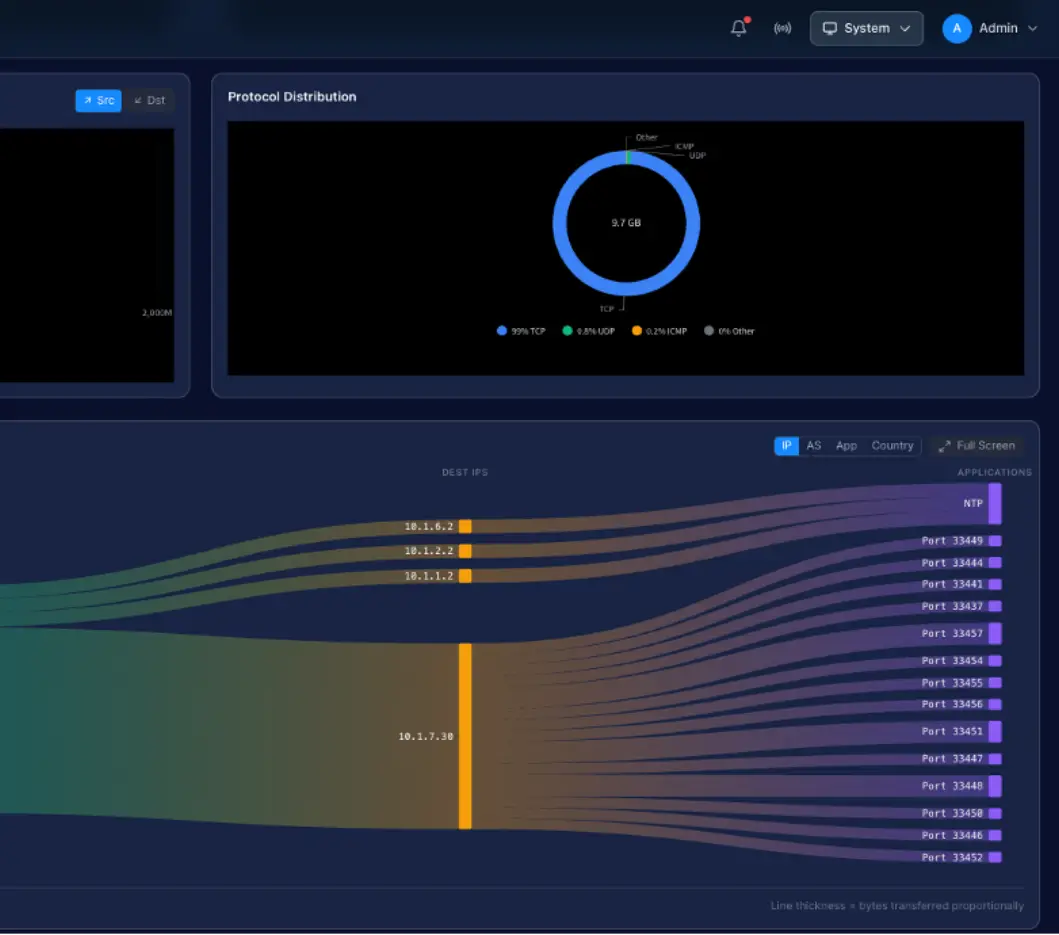Click the Admin avatar circle
The height and width of the screenshot is (935, 1059).
(956, 28)
